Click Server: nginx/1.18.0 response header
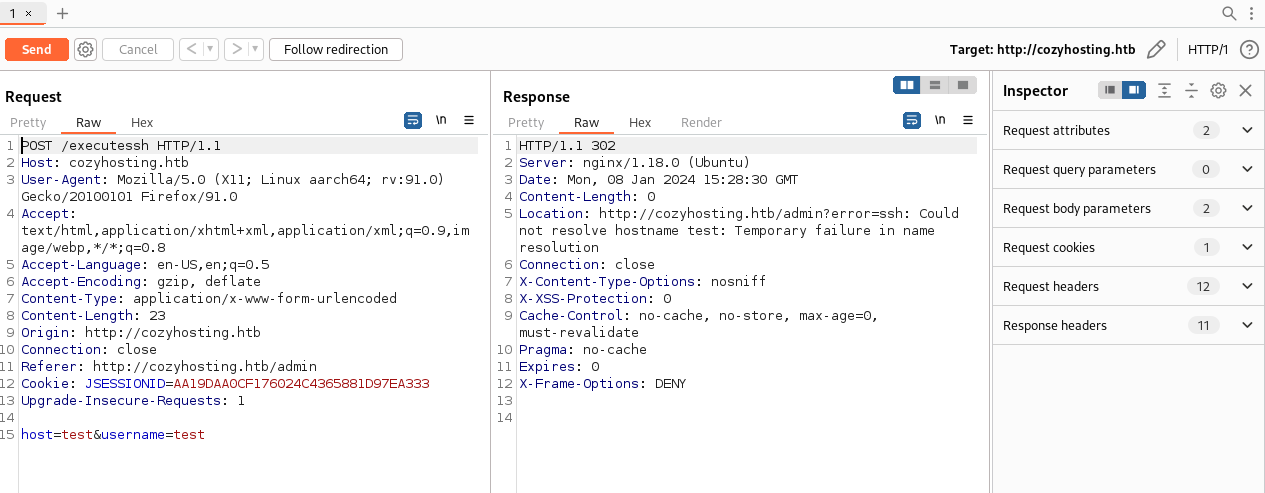Viewport: 1265px width, 493px height. [x=634, y=162]
